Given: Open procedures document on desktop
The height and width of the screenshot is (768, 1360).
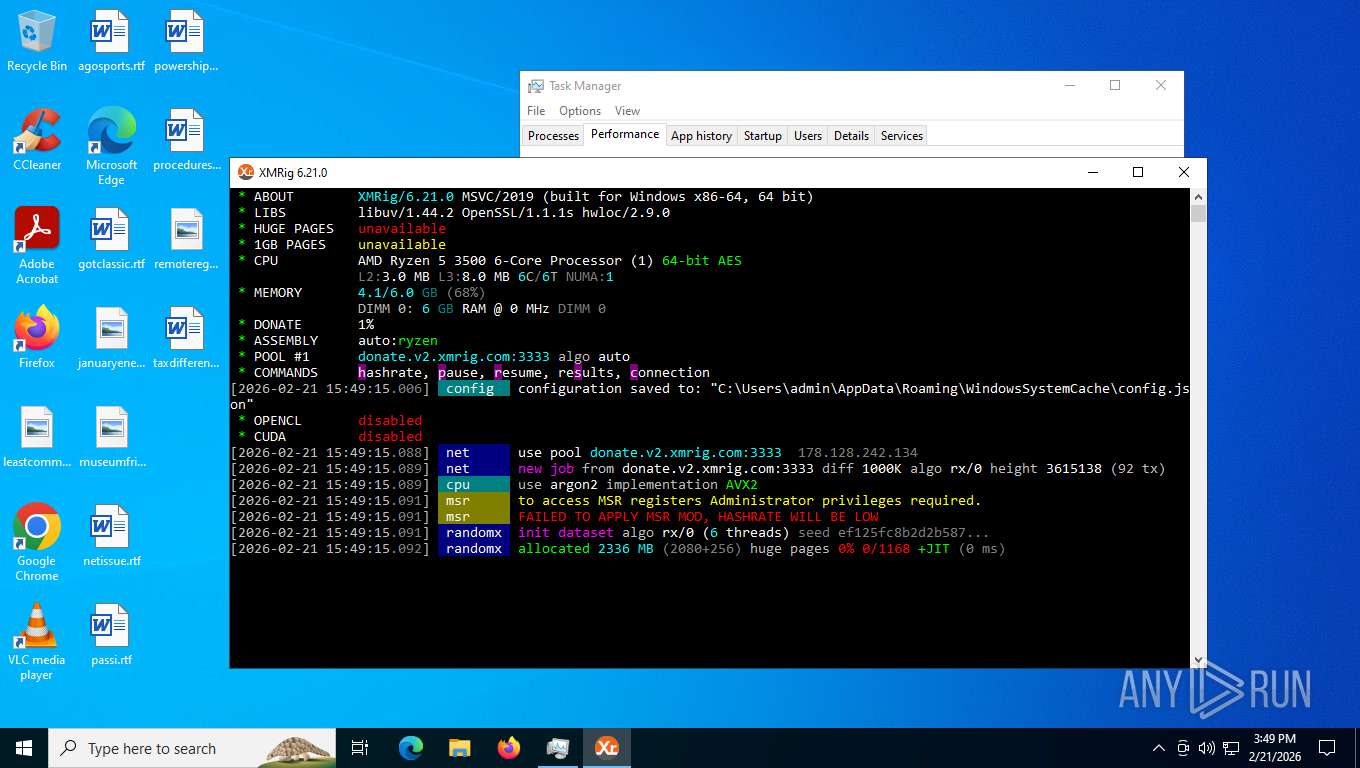Looking at the screenshot, I should (x=186, y=140).
